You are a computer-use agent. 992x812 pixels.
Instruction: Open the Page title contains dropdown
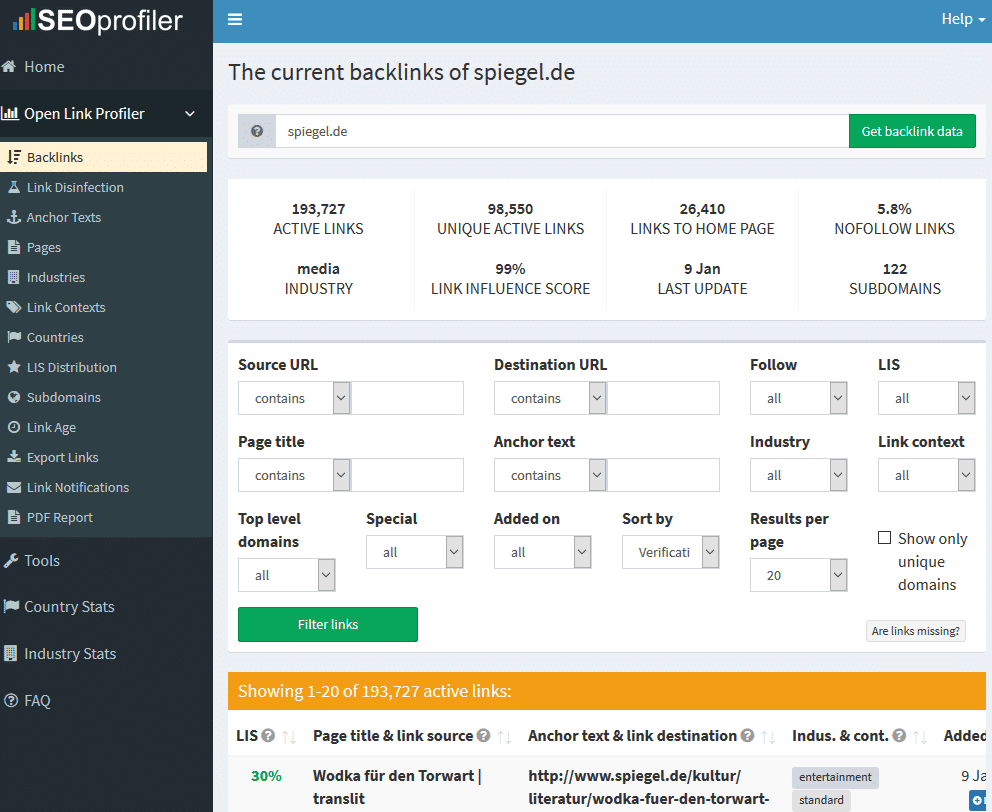[x=294, y=475]
